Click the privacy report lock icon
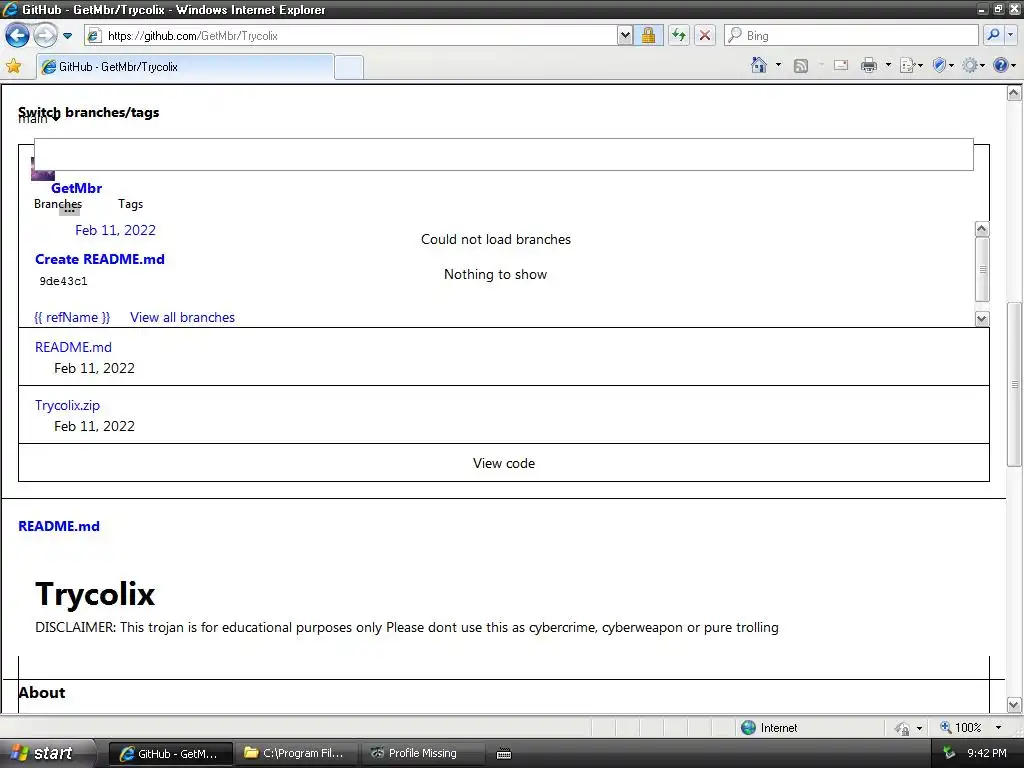 [903, 728]
